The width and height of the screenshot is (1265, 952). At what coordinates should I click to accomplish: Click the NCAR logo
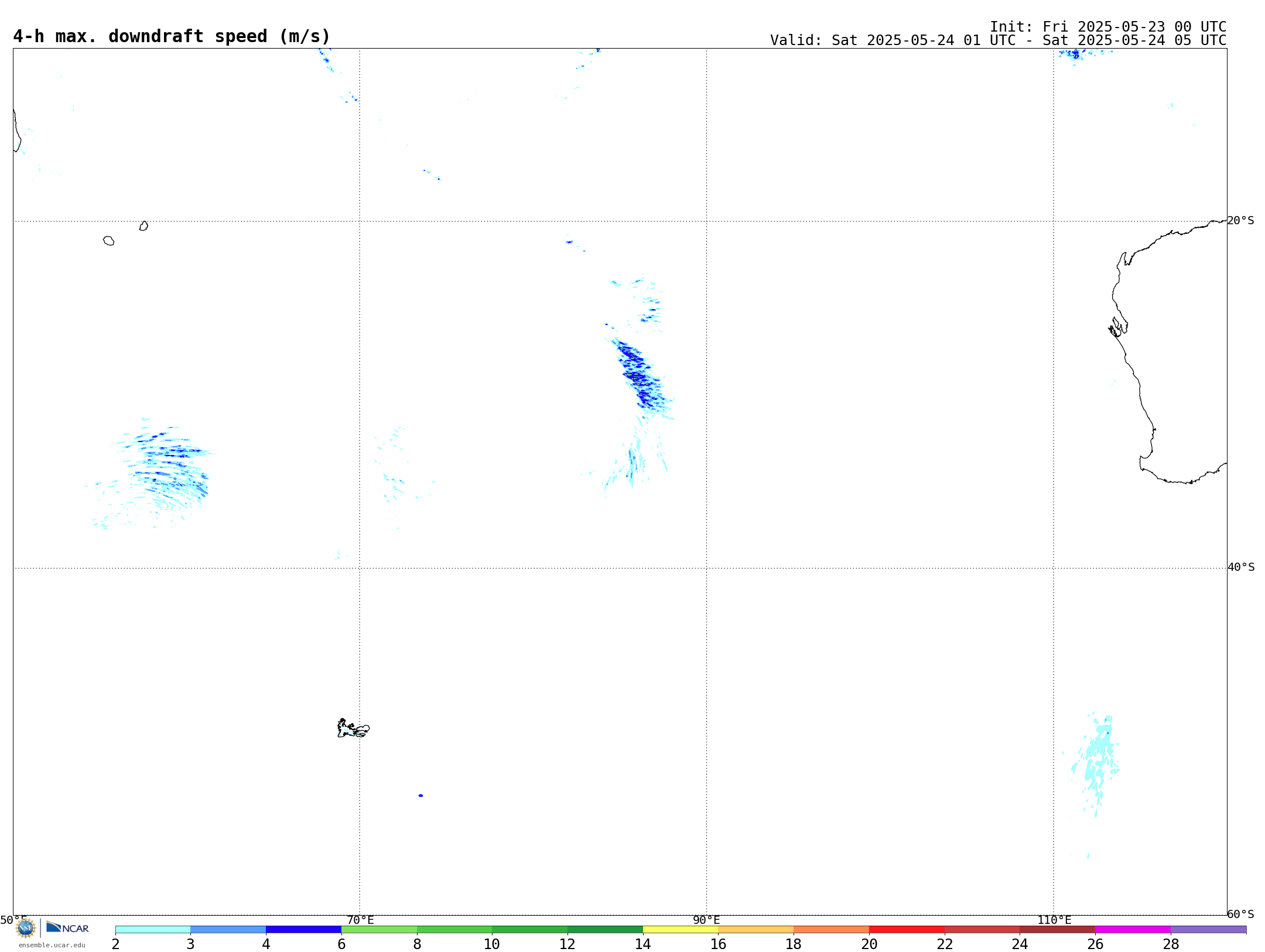point(67,927)
